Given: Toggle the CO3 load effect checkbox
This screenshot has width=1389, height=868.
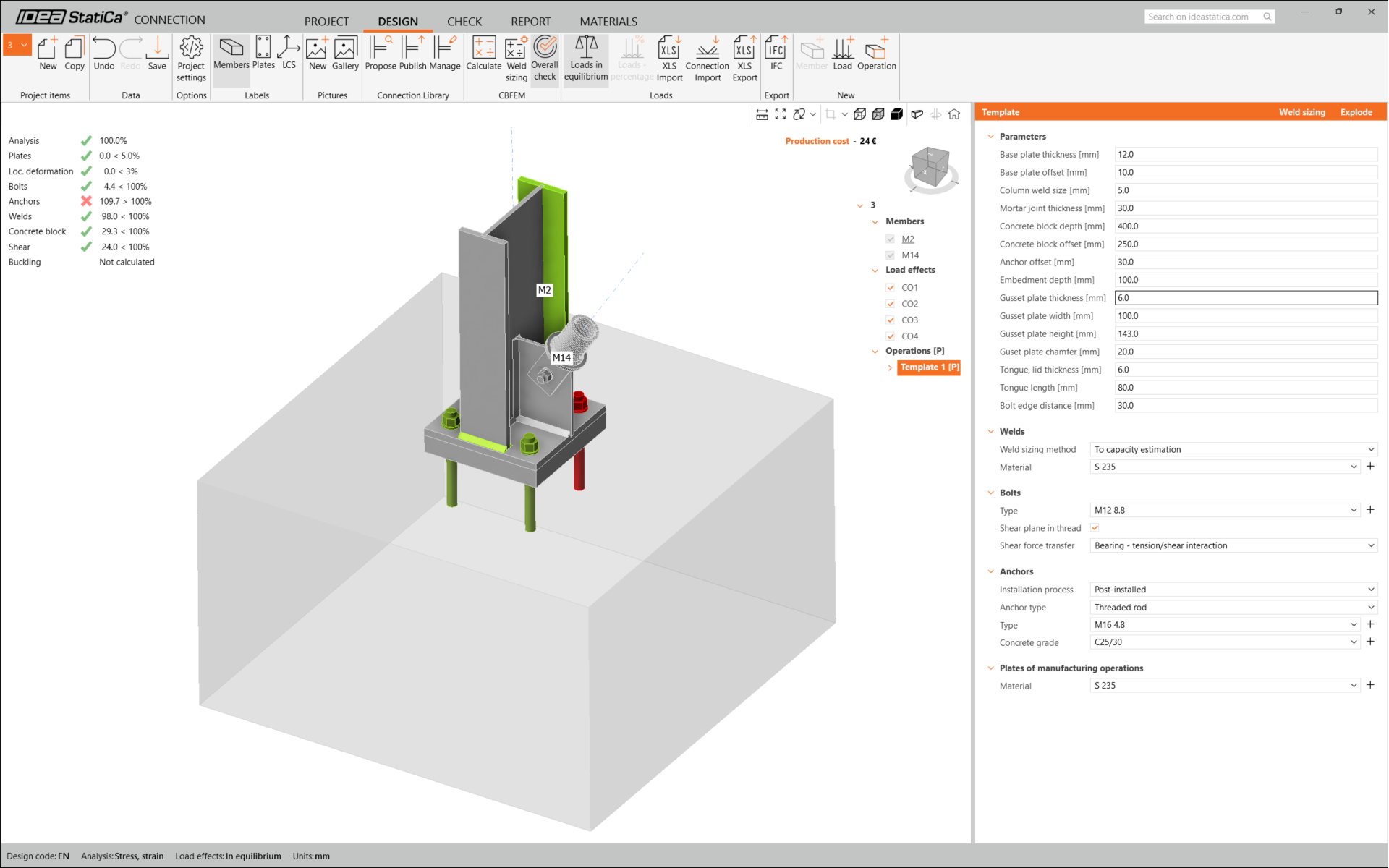Looking at the screenshot, I should click(x=891, y=320).
